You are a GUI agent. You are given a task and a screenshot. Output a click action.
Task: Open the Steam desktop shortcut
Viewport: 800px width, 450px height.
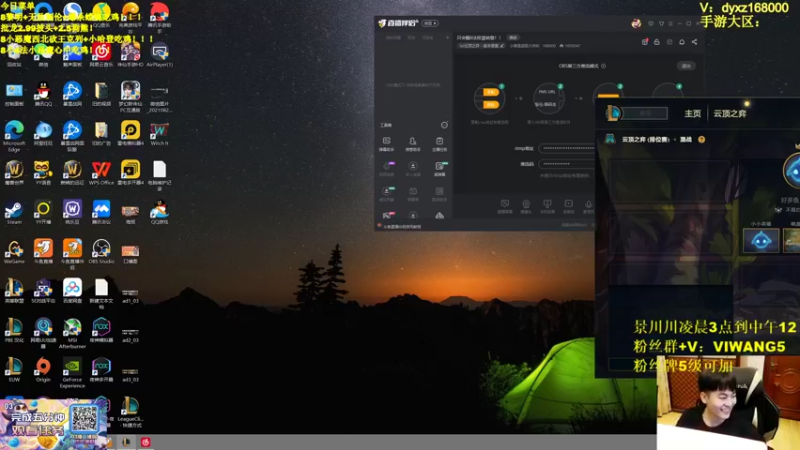pyautogui.click(x=14, y=212)
